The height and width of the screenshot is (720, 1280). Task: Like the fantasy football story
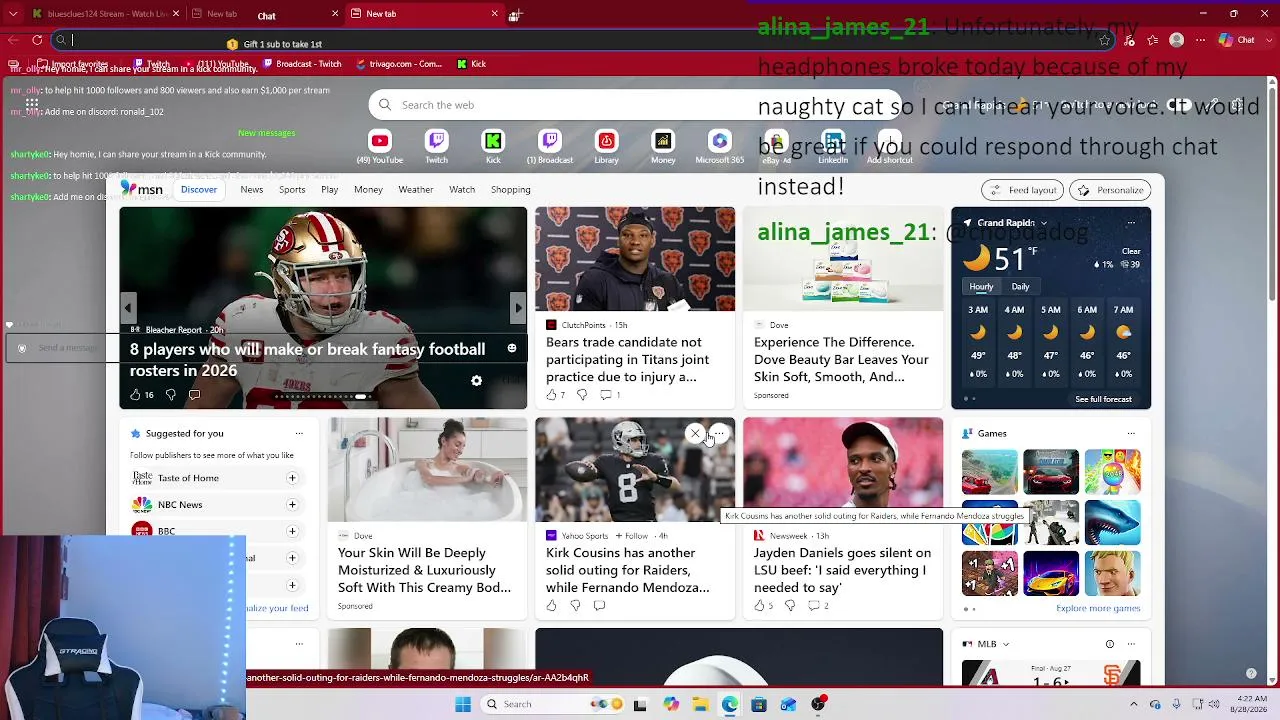click(141, 395)
